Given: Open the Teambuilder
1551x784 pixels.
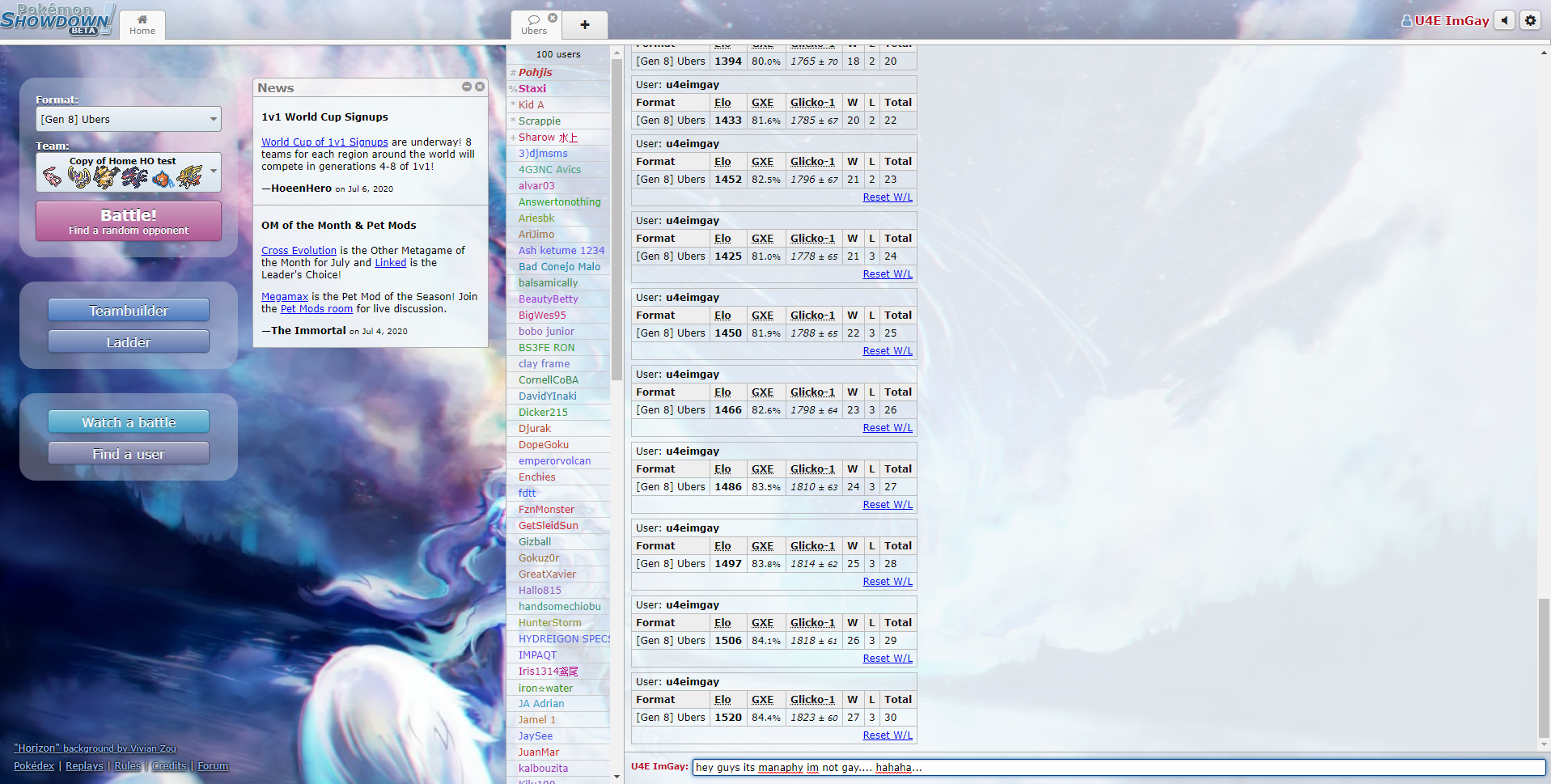Looking at the screenshot, I should [x=129, y=310].
